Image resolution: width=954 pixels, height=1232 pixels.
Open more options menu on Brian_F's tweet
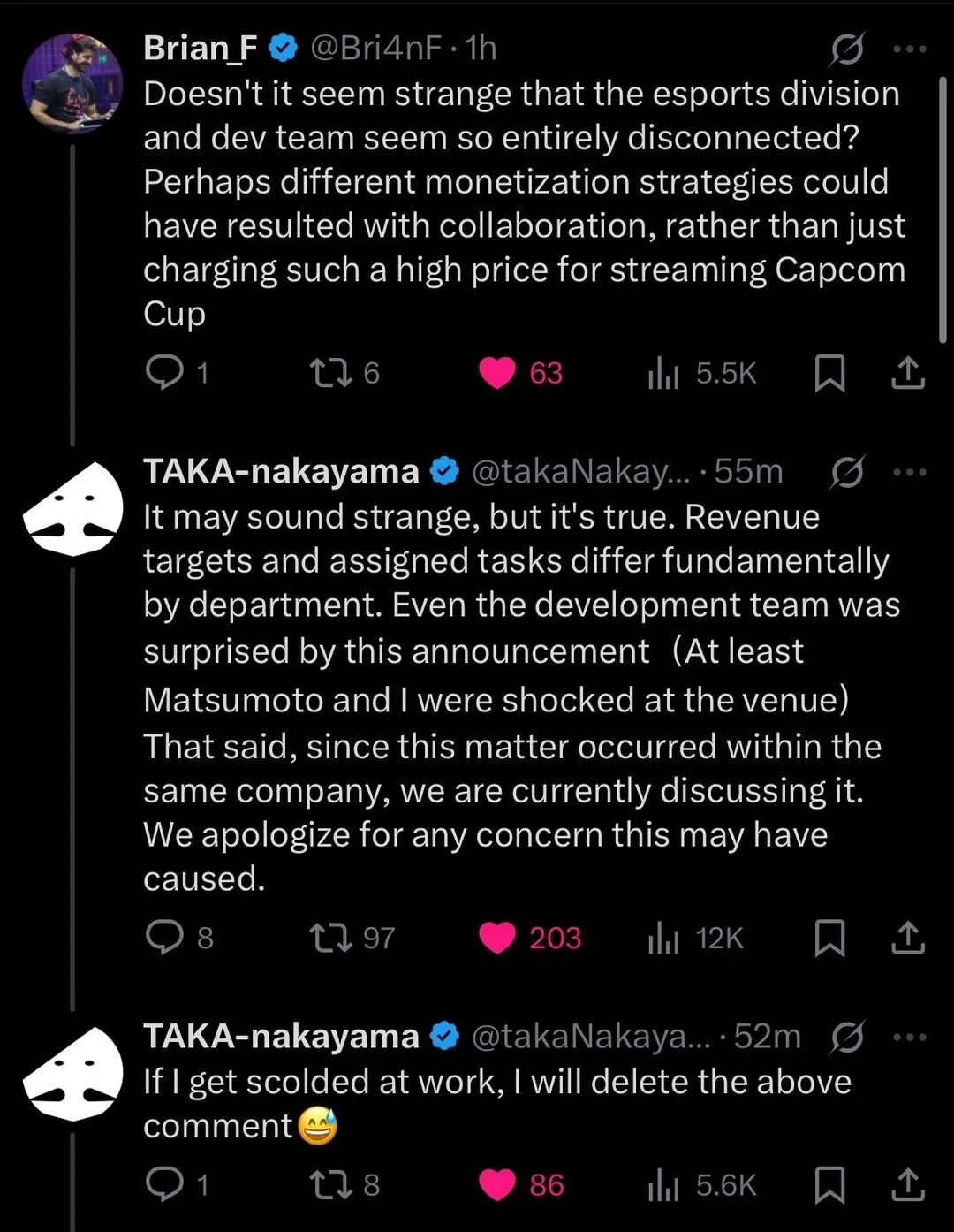tap(909, 49)
